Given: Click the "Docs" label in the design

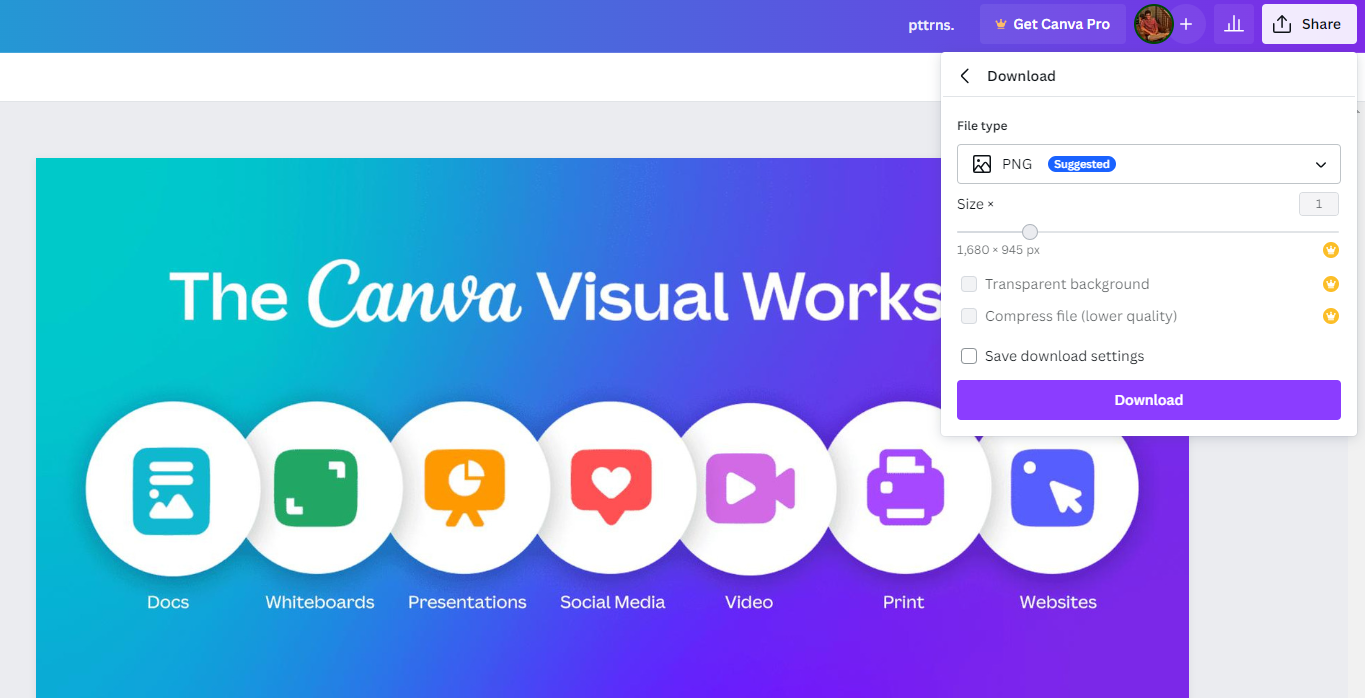Looking at the screenshot, I should point(168,602).
